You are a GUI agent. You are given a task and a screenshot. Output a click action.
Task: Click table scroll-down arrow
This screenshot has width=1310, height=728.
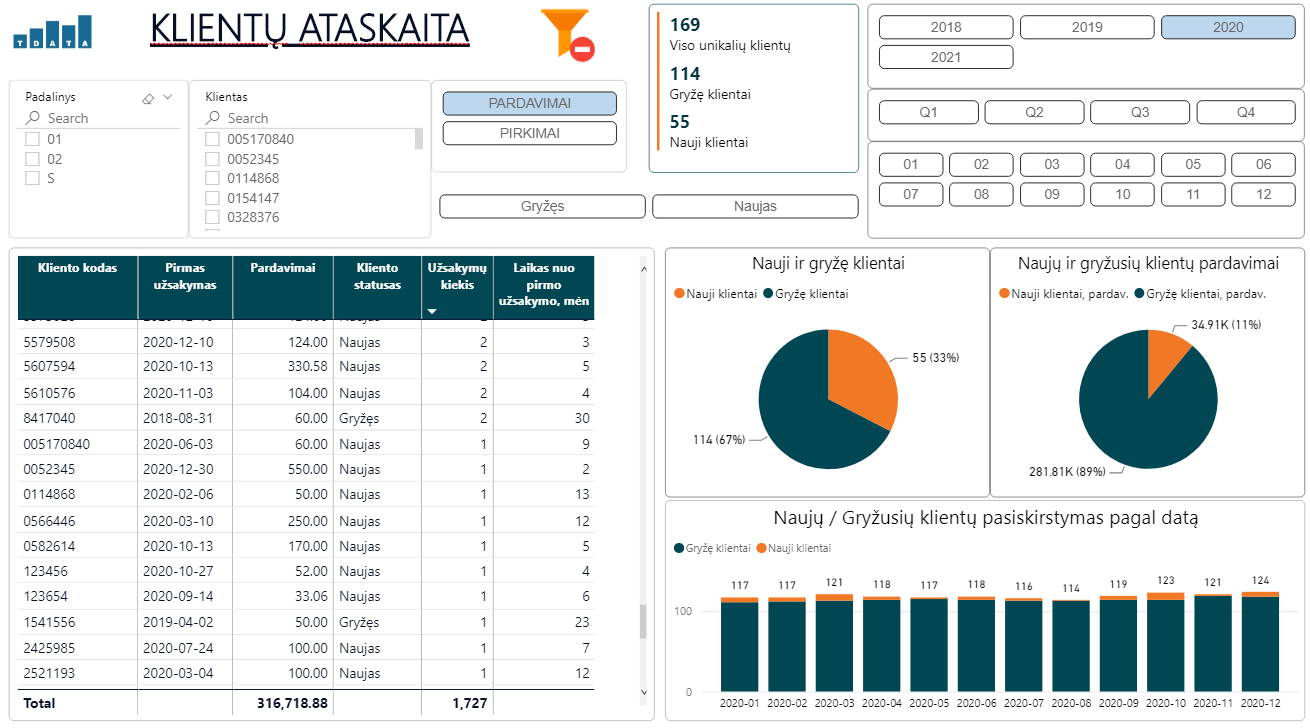point(643,691)
